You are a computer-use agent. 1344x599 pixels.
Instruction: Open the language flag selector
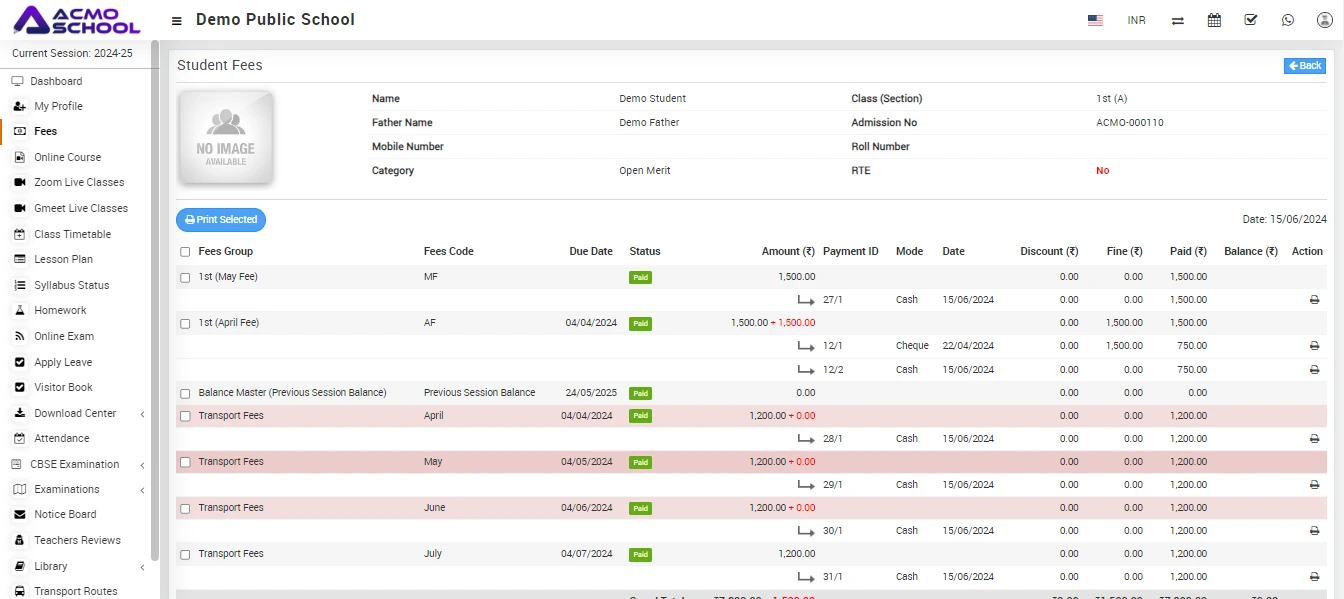coord(1095,20)
